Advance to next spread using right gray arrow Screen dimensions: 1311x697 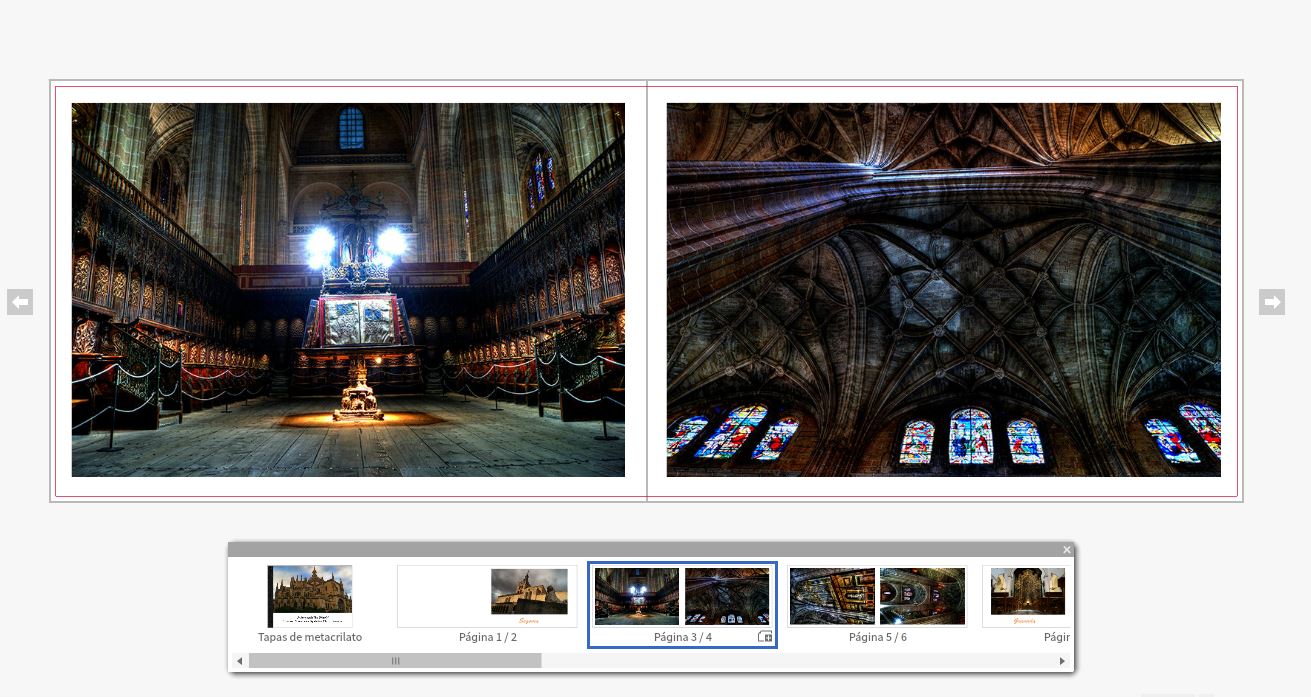1272,301
